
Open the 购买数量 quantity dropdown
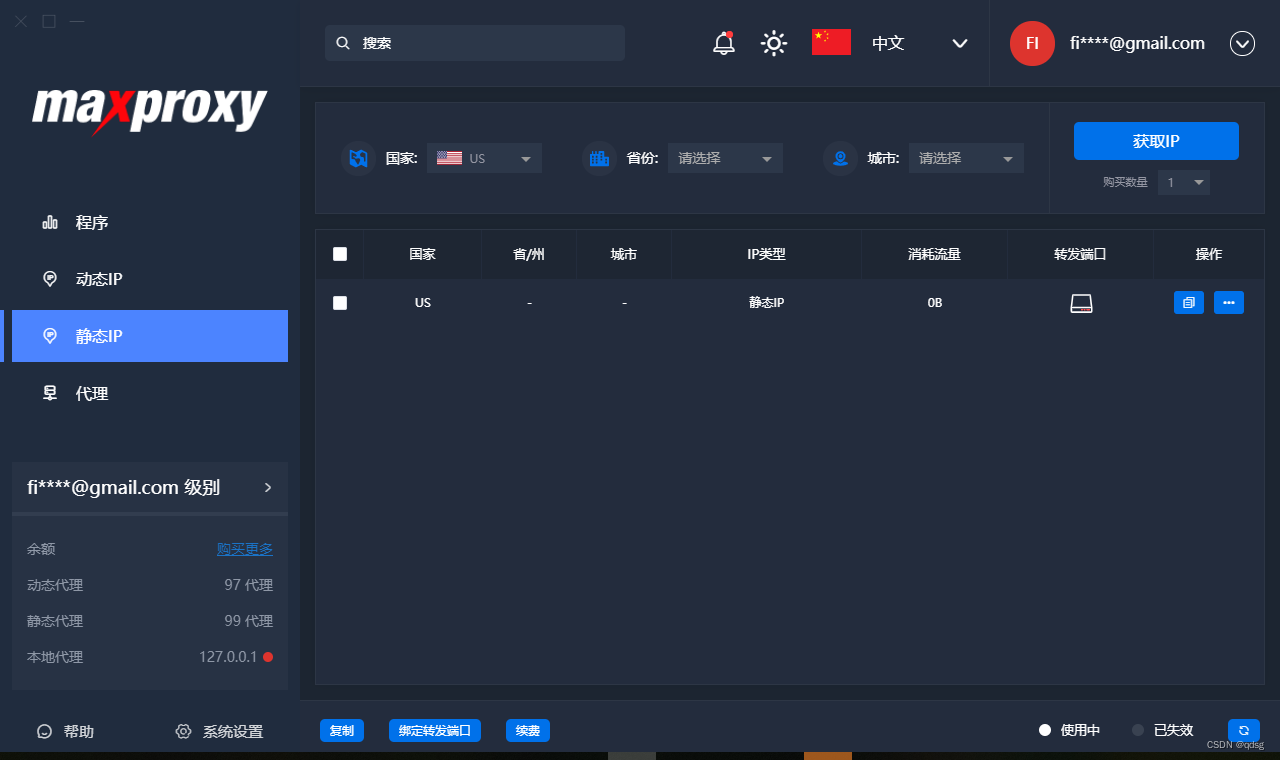click(x=1183, y=182)
